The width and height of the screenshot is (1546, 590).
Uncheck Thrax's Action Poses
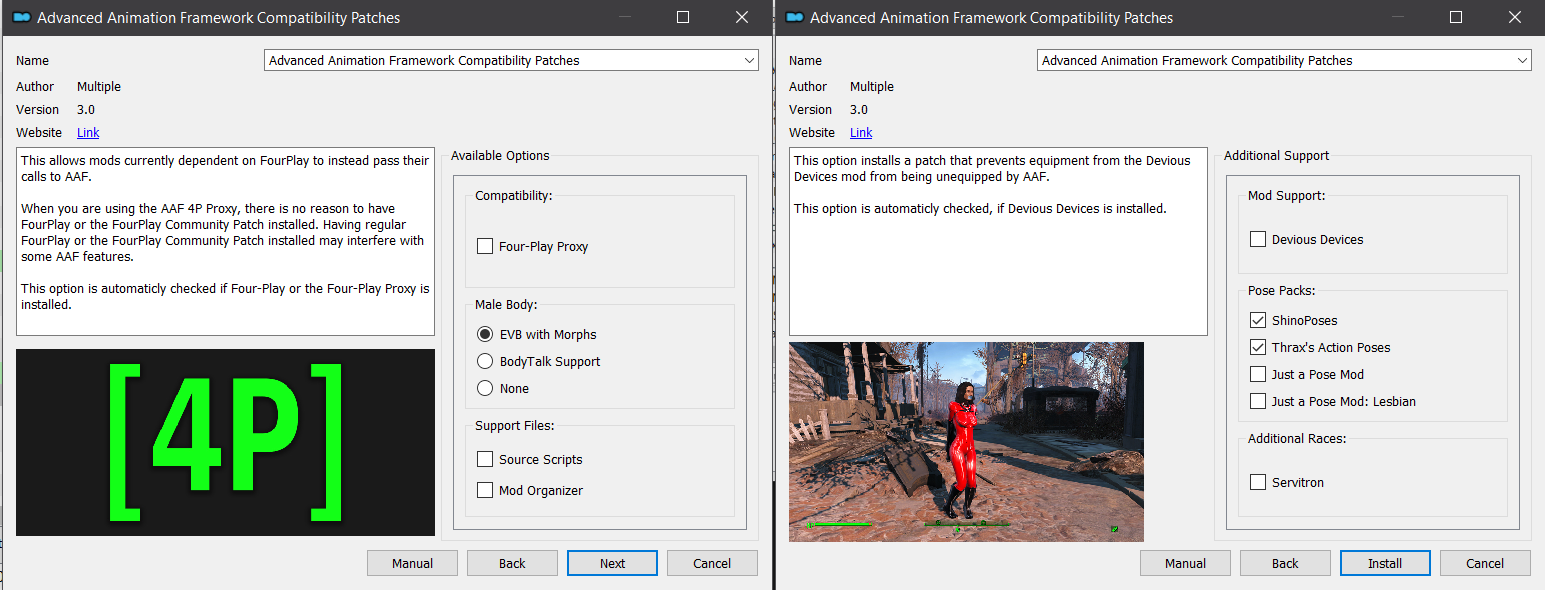1258,347
